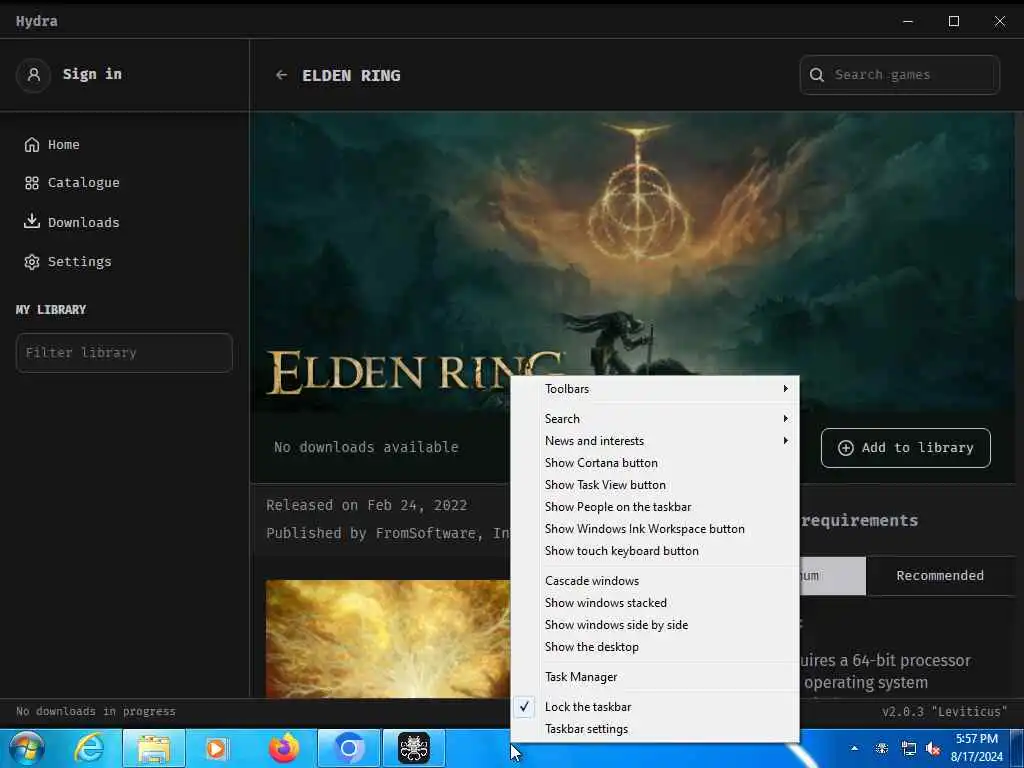Click the Home house icon in sidebar

31,144
